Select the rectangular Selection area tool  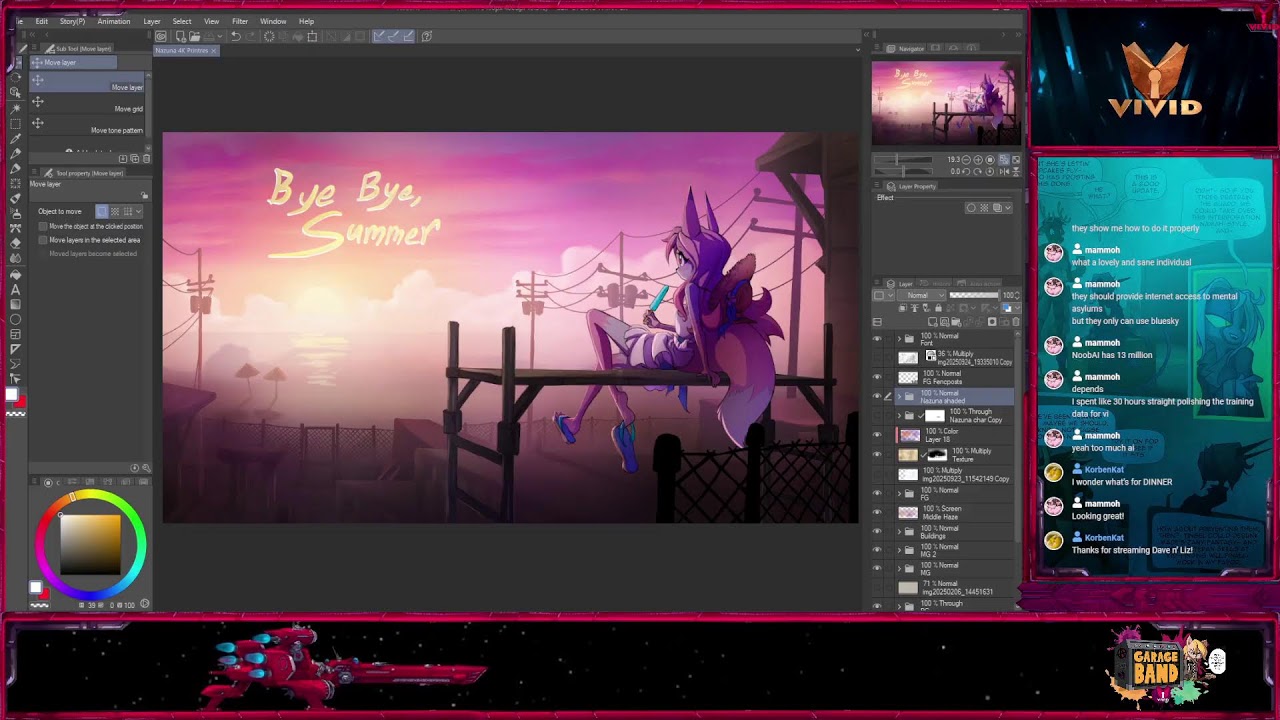(15, 124)
